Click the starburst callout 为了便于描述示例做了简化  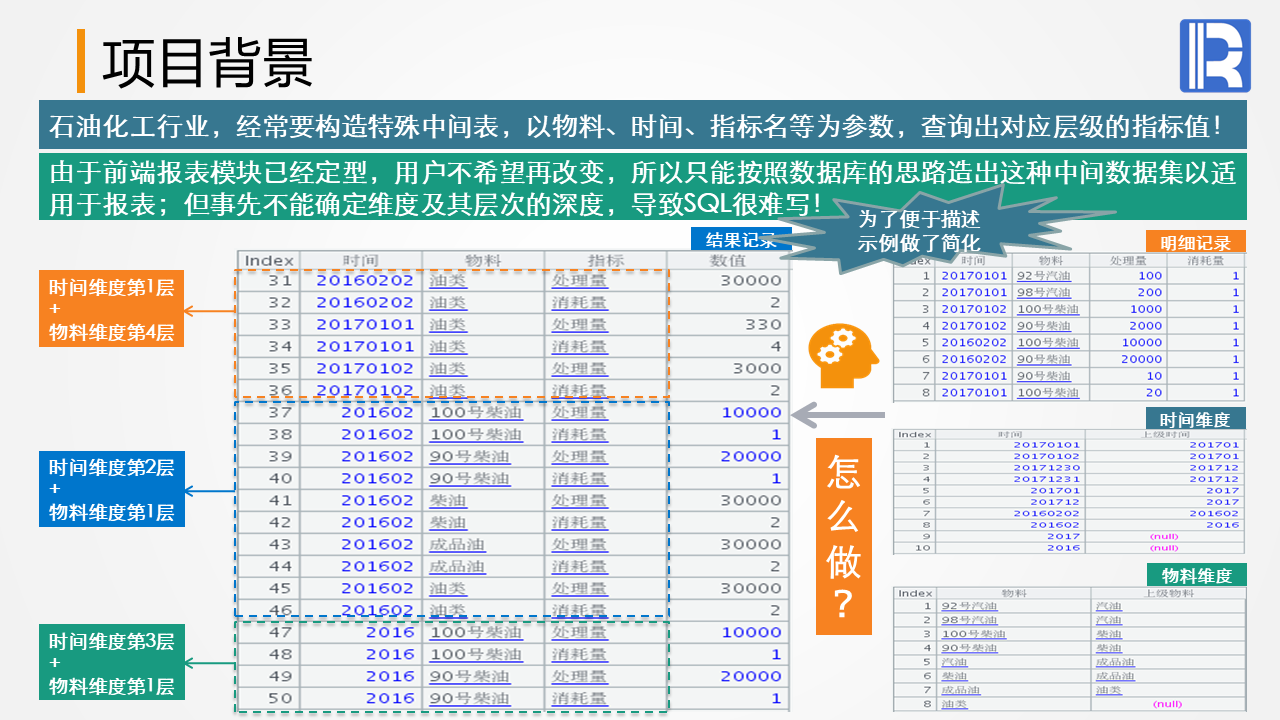point(919,232)
